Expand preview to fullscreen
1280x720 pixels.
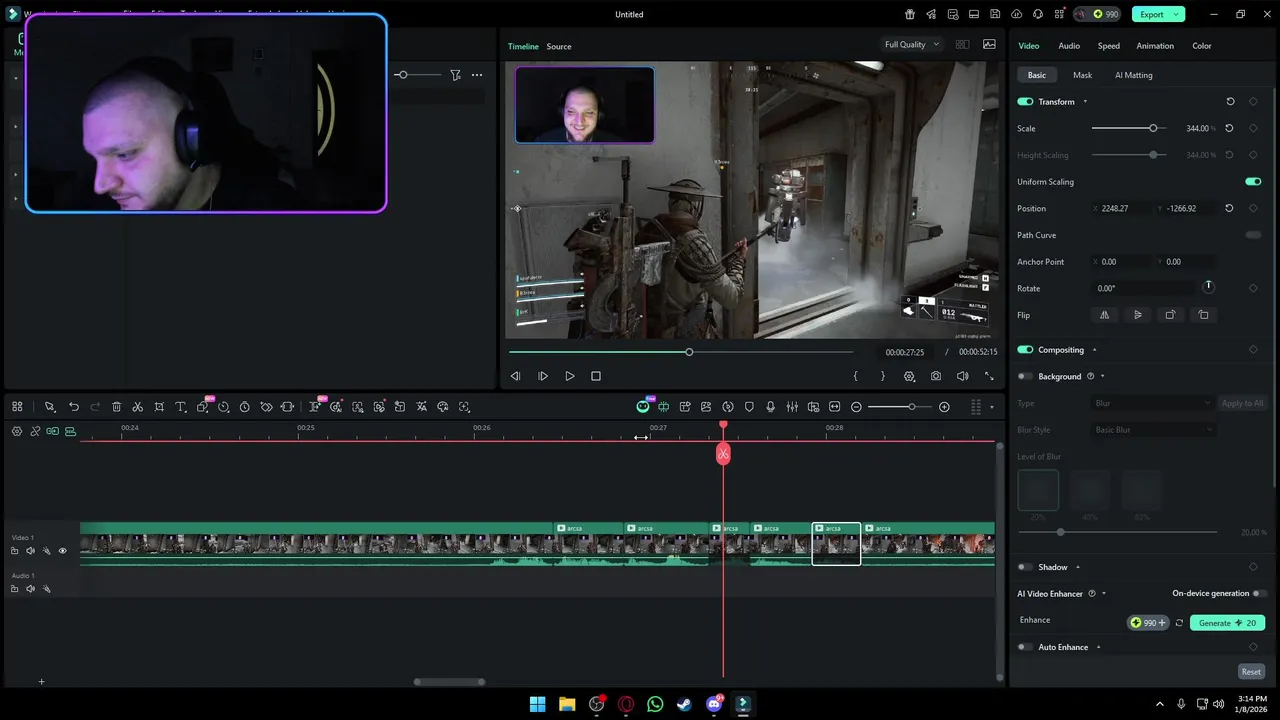coord(989,376)
